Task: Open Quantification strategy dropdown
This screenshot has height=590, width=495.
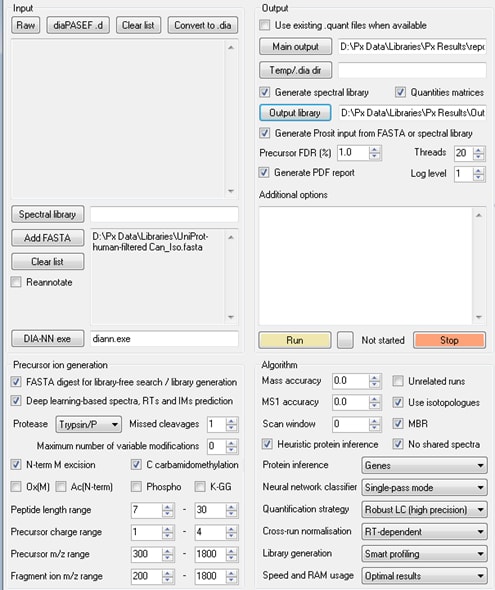Action: click(x=424, y=510)
